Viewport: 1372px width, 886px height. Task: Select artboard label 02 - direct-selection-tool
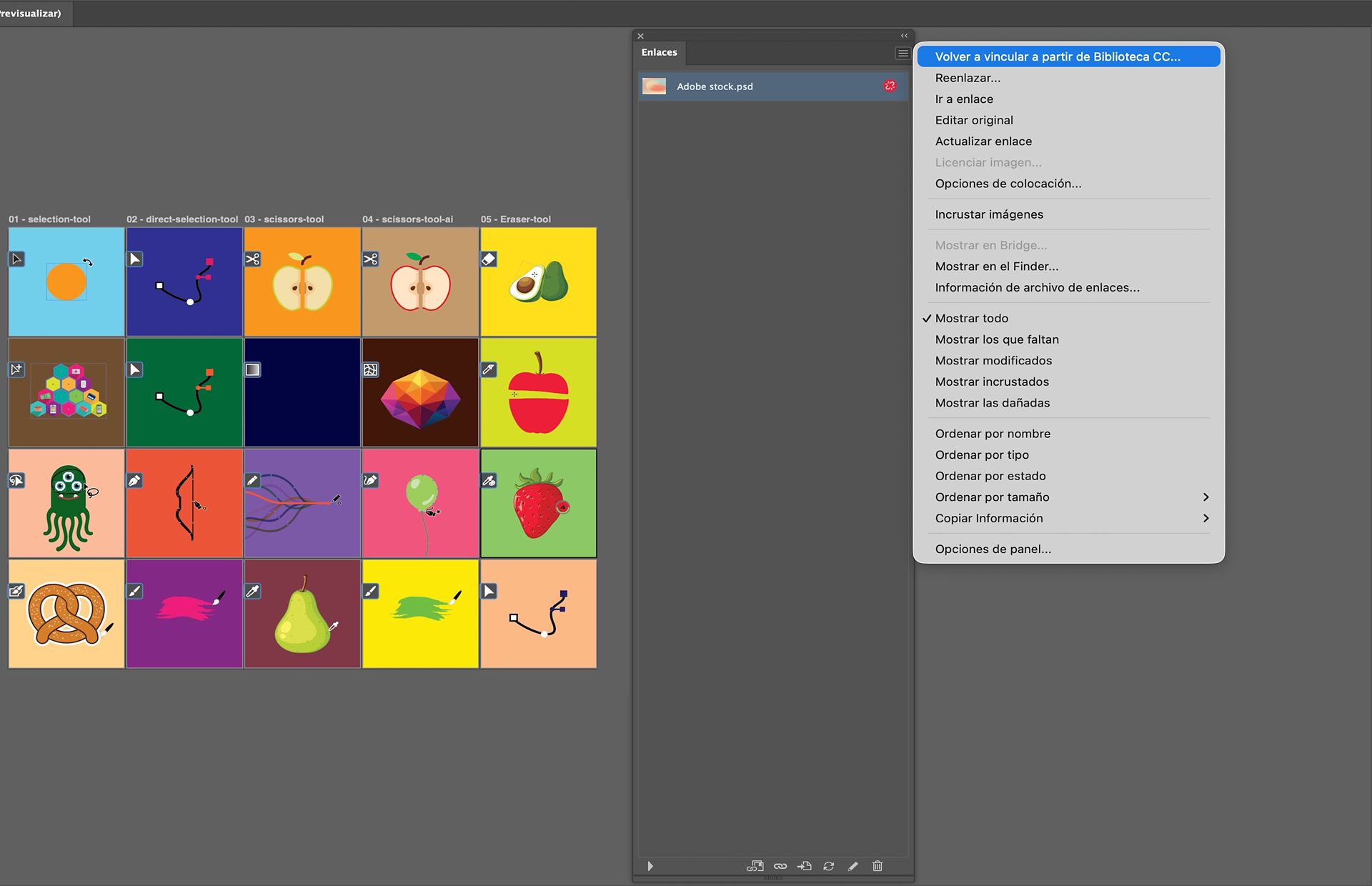pyautogui.click(x=182, y=219)
